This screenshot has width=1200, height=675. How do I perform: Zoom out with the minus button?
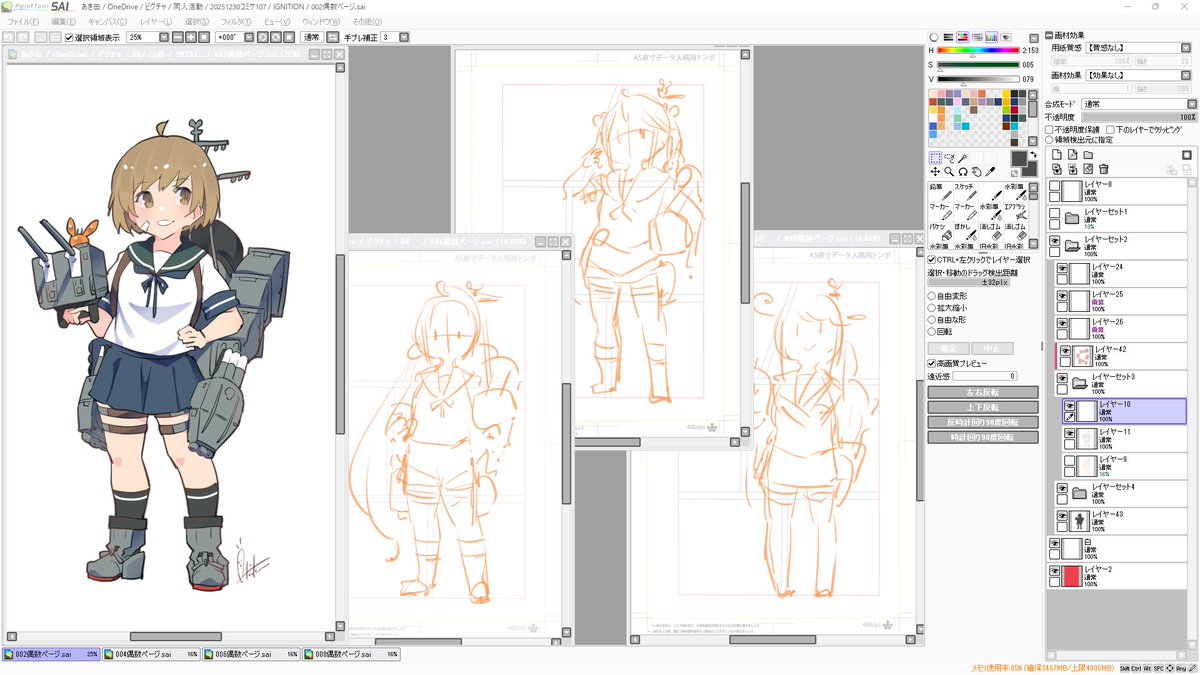point(179,37)
